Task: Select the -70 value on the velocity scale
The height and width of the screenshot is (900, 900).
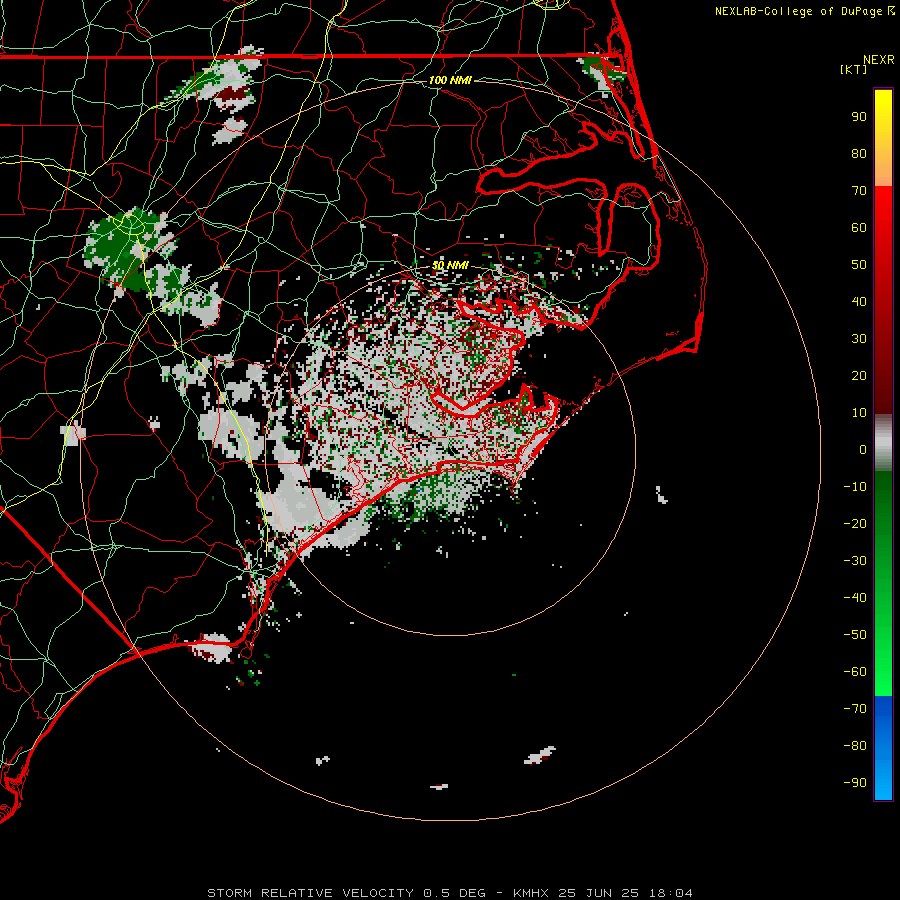Action: (x=855, y=709)
